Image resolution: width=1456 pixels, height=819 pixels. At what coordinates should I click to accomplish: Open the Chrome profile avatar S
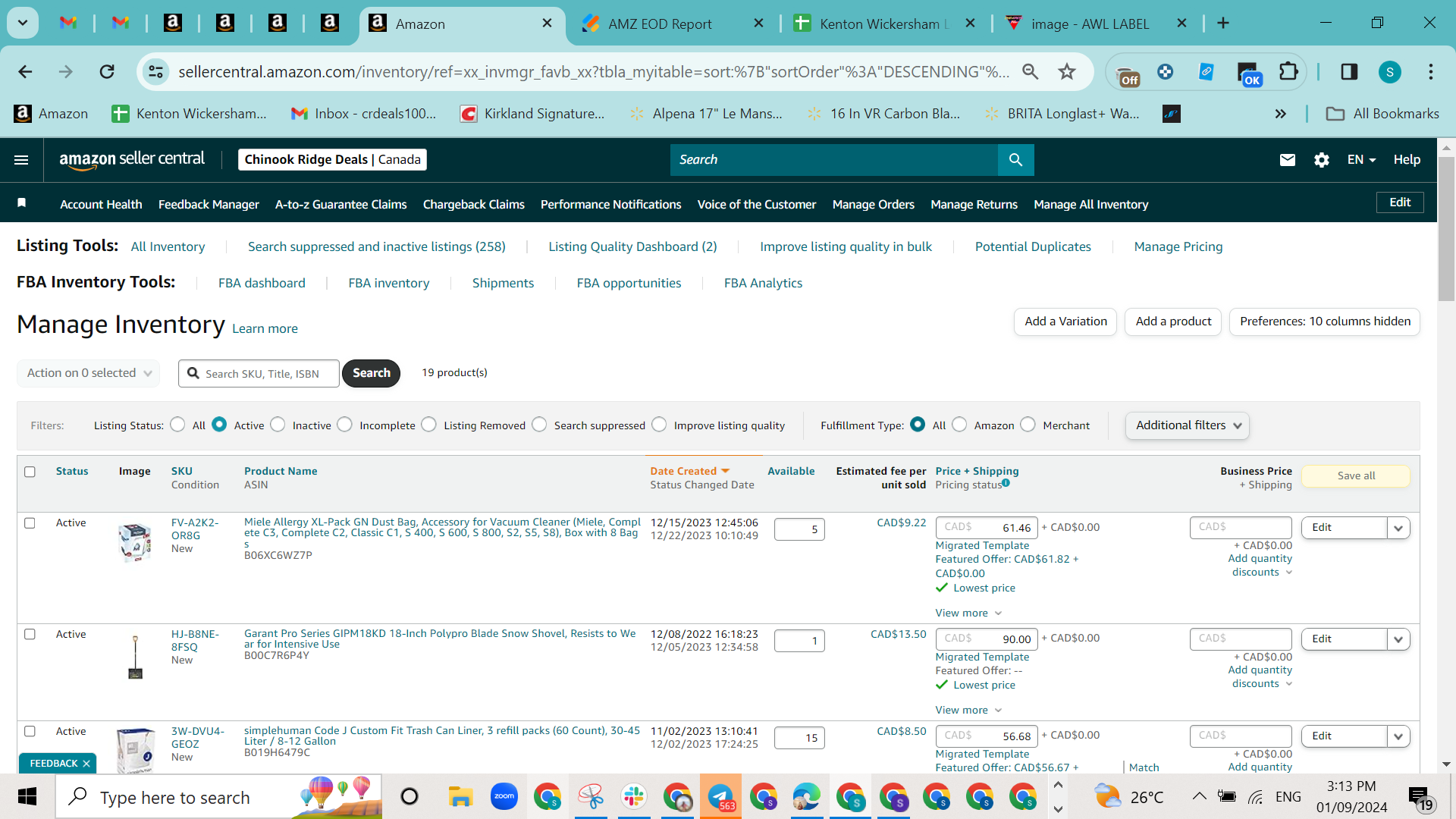pyautogui.click(x=1390, y=72)
